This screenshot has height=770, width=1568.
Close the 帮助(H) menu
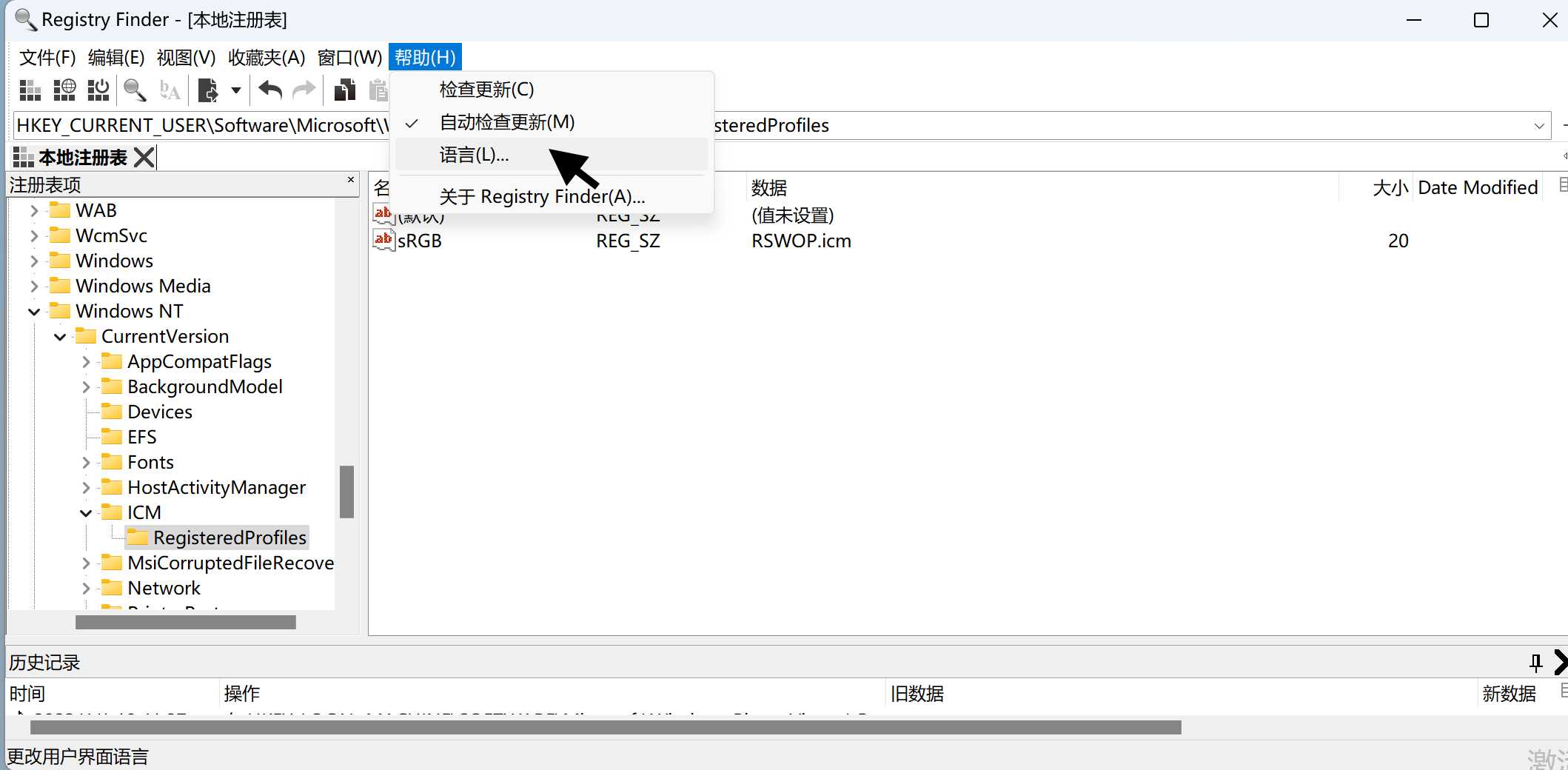click(425, 57)
